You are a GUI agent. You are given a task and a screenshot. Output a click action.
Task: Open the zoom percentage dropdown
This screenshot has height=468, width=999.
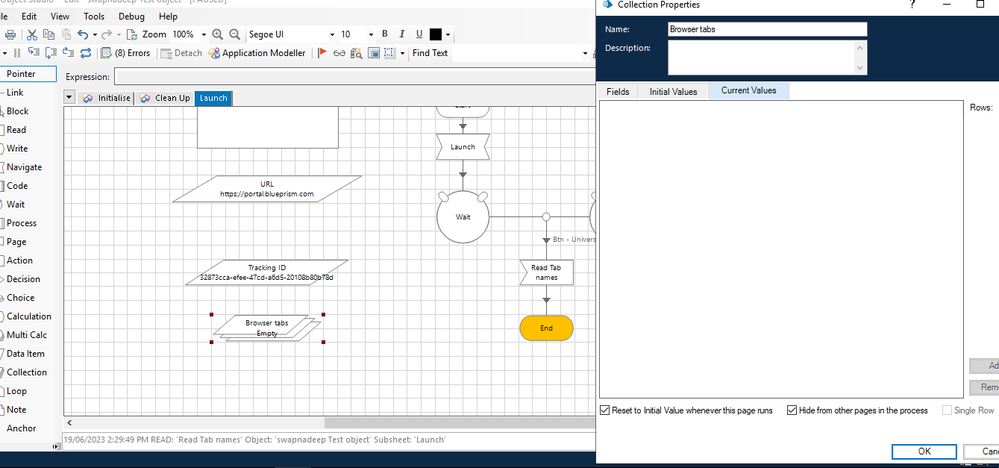point(201,35)
